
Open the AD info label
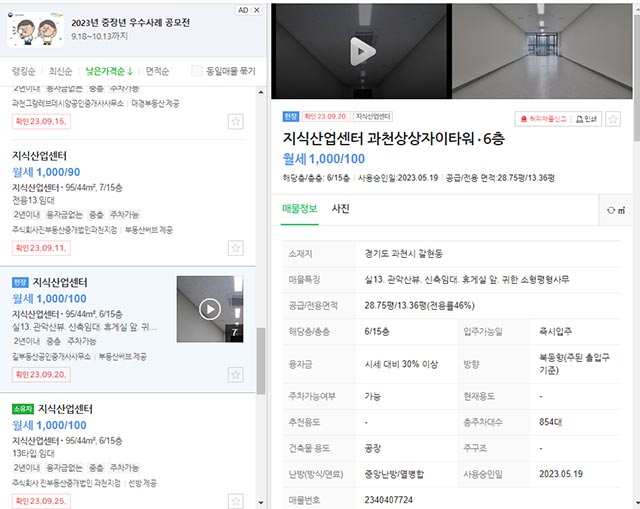tap(243, 10)
